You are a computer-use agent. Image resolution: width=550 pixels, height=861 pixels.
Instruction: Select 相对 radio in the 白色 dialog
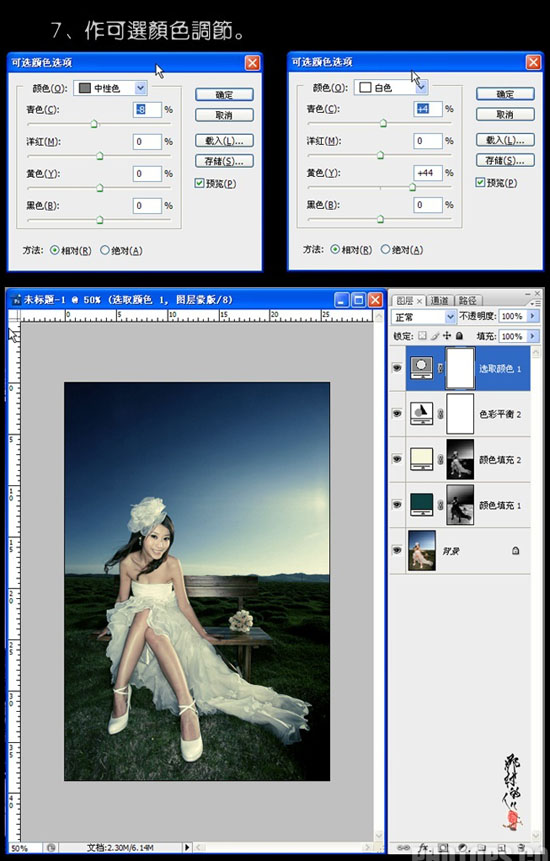pos(335,249)
